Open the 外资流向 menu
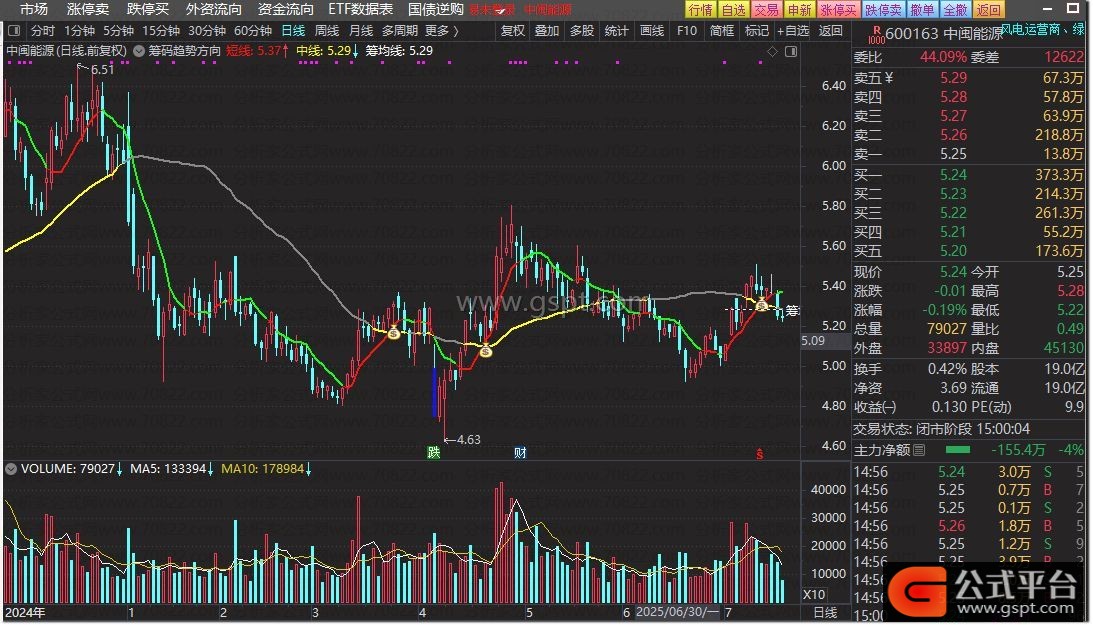Viewport: 1093px width, 625px height. click(x=214, y=10)
